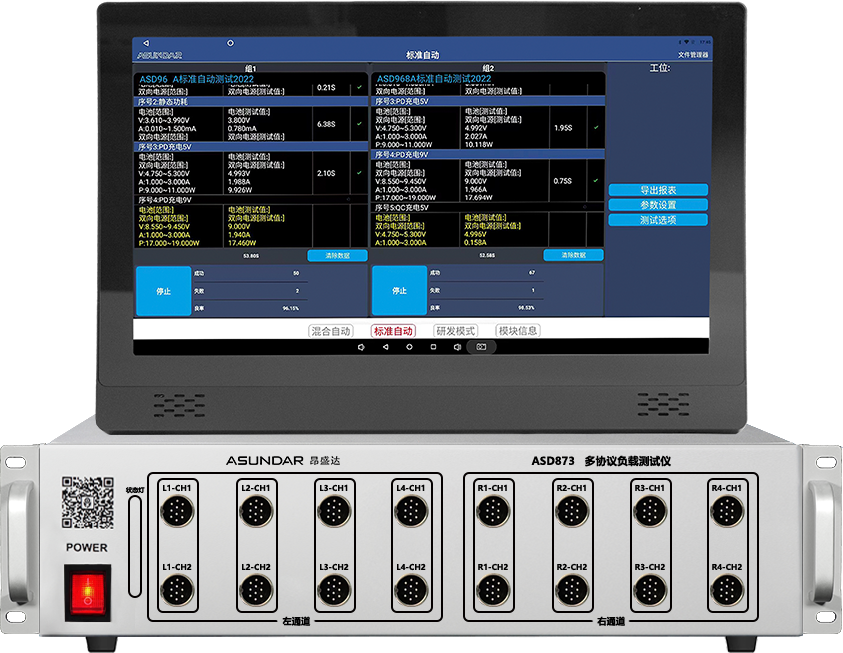
Task: Click the L2-CH2 connector port
Action: pos(256,590)
